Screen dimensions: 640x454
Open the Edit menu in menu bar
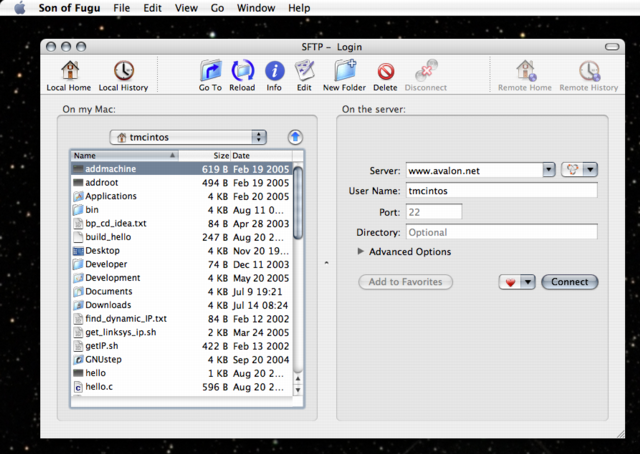pos(152,8)
